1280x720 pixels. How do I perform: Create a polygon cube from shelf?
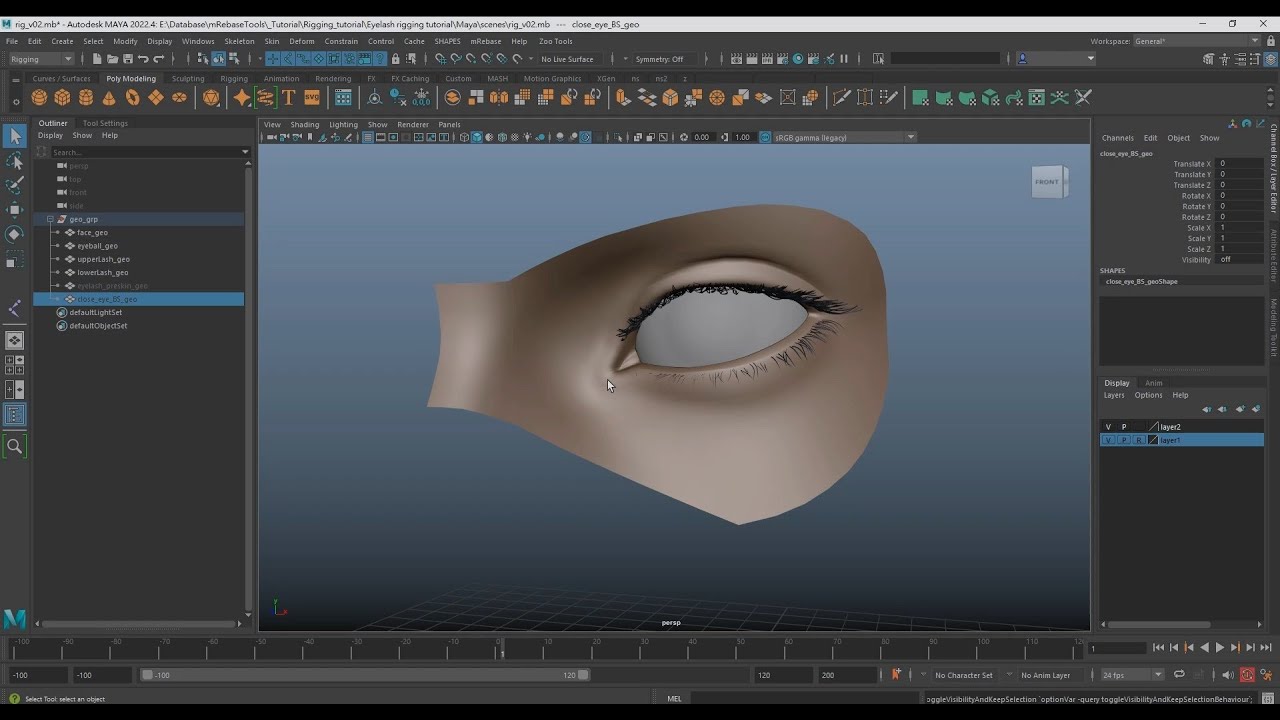pyautogui.click(x=62, y=97)
